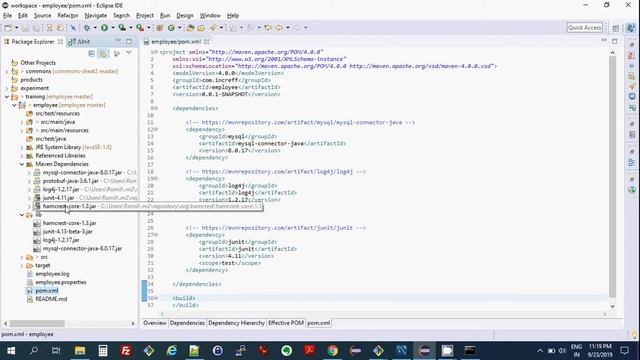640x360 pixels.
Task: Maximize the editor area
Action: 615,41
